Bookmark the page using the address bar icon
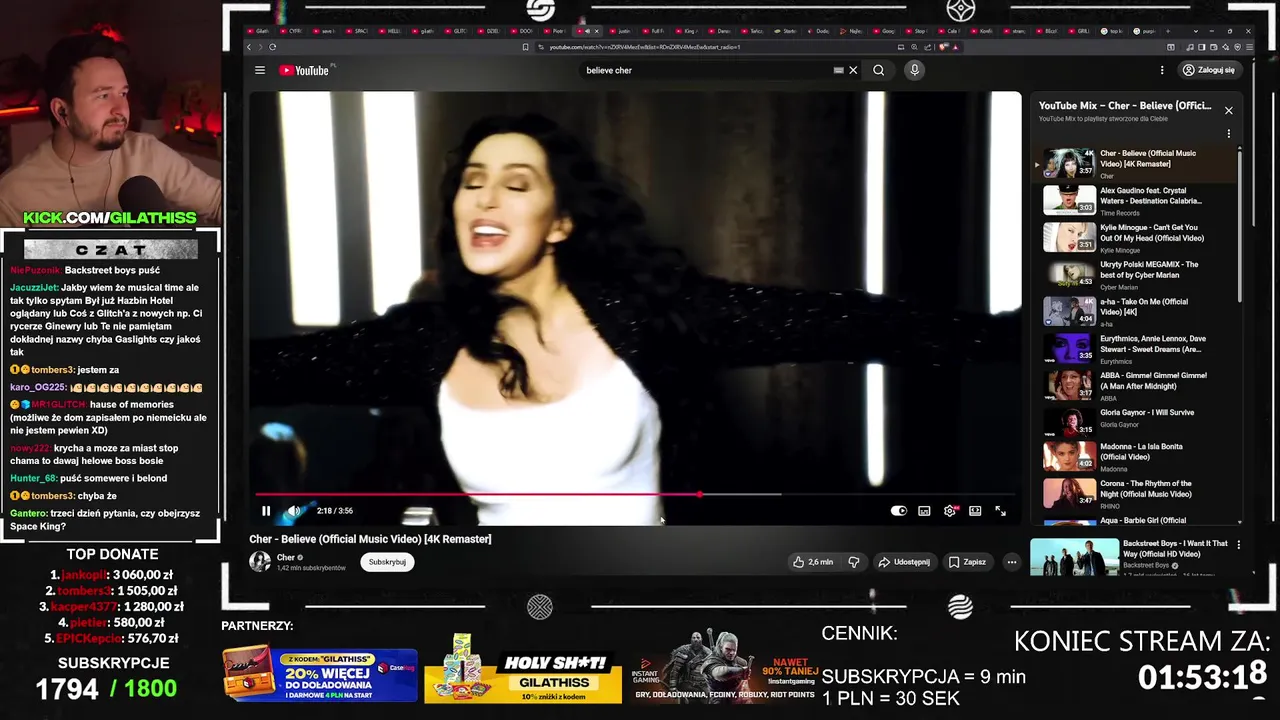Image resolution: width=1280 pixels, height=720 pixels. pos(525,47)
